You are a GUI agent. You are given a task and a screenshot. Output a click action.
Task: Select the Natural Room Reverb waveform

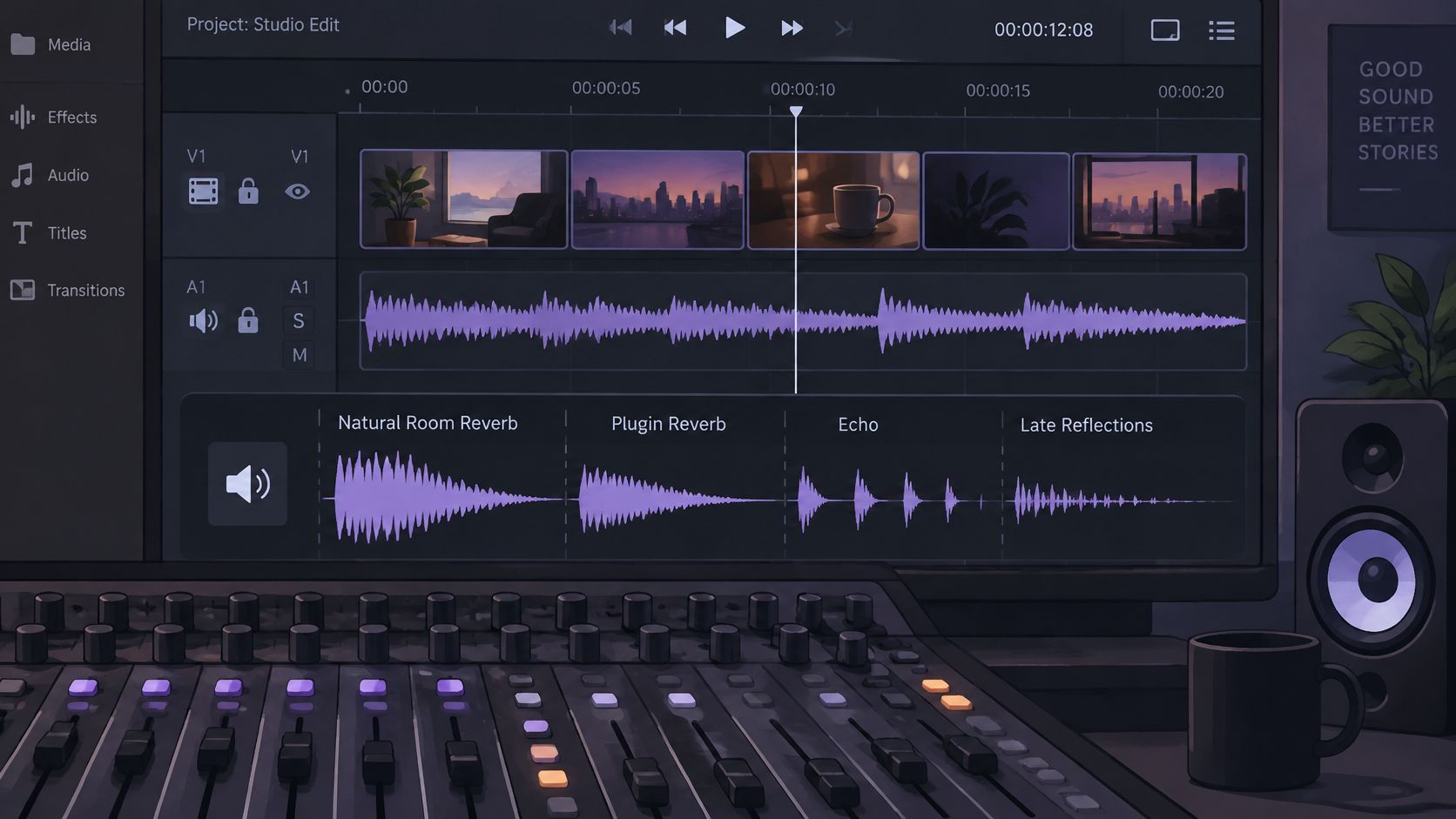click(x=442, y=498)
